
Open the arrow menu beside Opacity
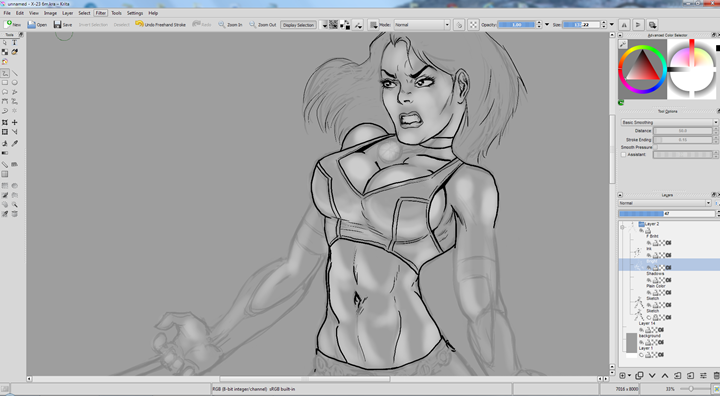point(547,25)
